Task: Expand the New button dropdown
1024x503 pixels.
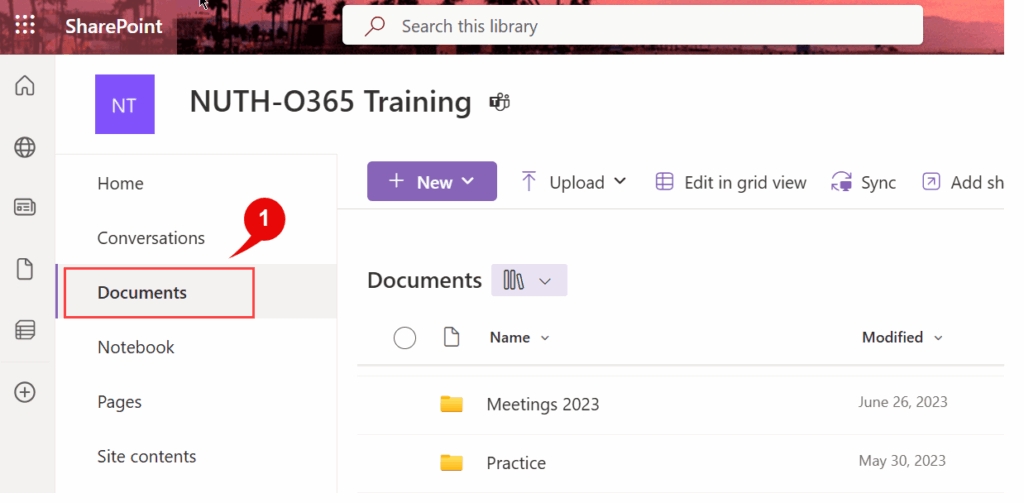Action: tap(432, 182)
